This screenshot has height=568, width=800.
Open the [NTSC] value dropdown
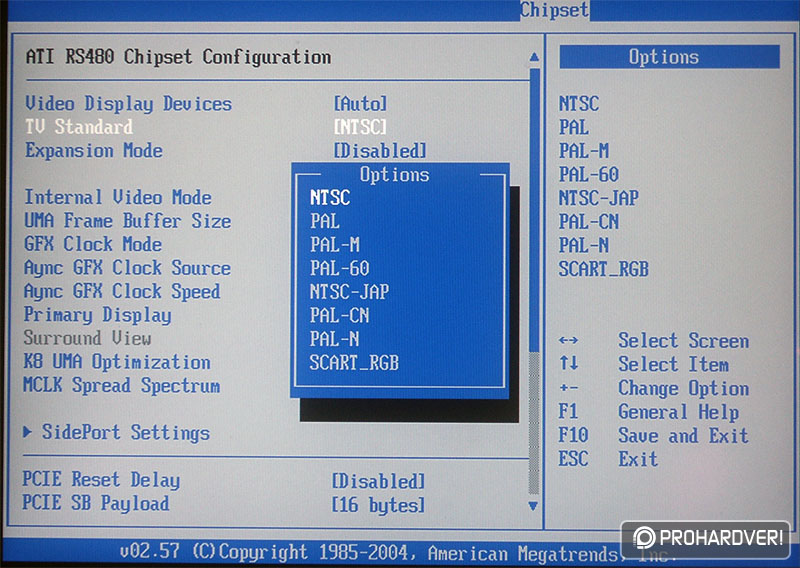(360, 127)
